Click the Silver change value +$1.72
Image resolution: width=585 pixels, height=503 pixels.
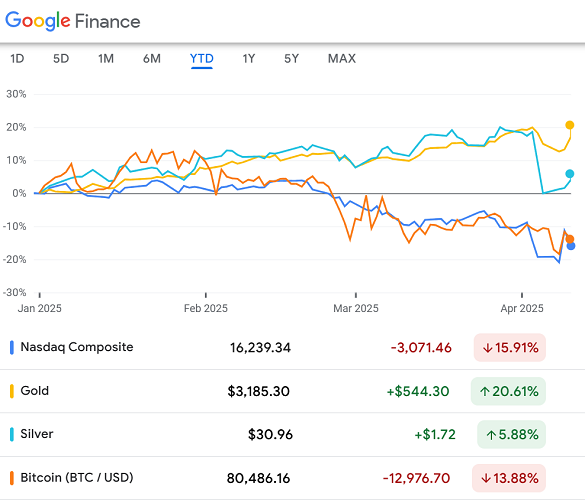pyautogui.click(x=435, y=435)
